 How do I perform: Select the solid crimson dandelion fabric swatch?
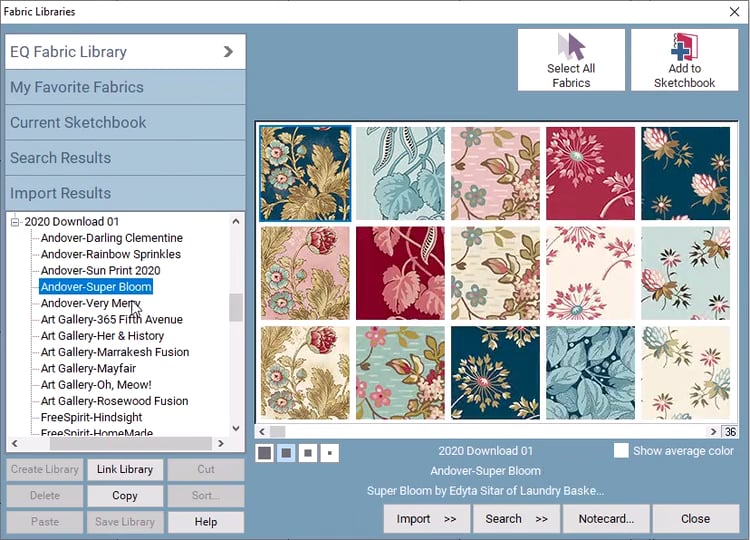(590, 173)
